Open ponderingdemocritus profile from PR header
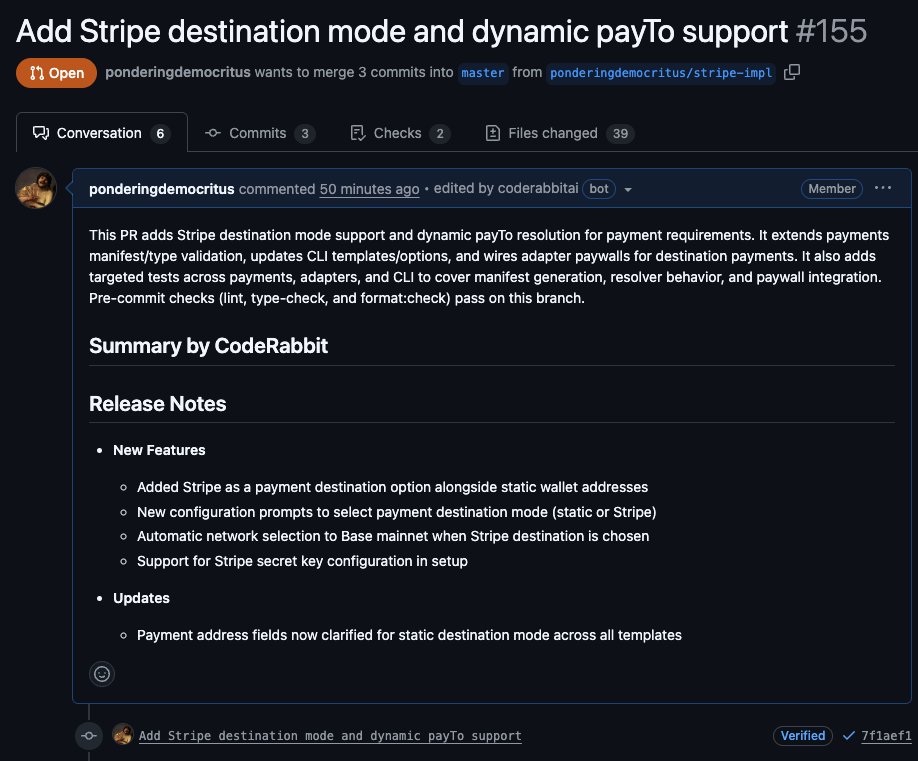The image size is (918, 761). point(177,72)
